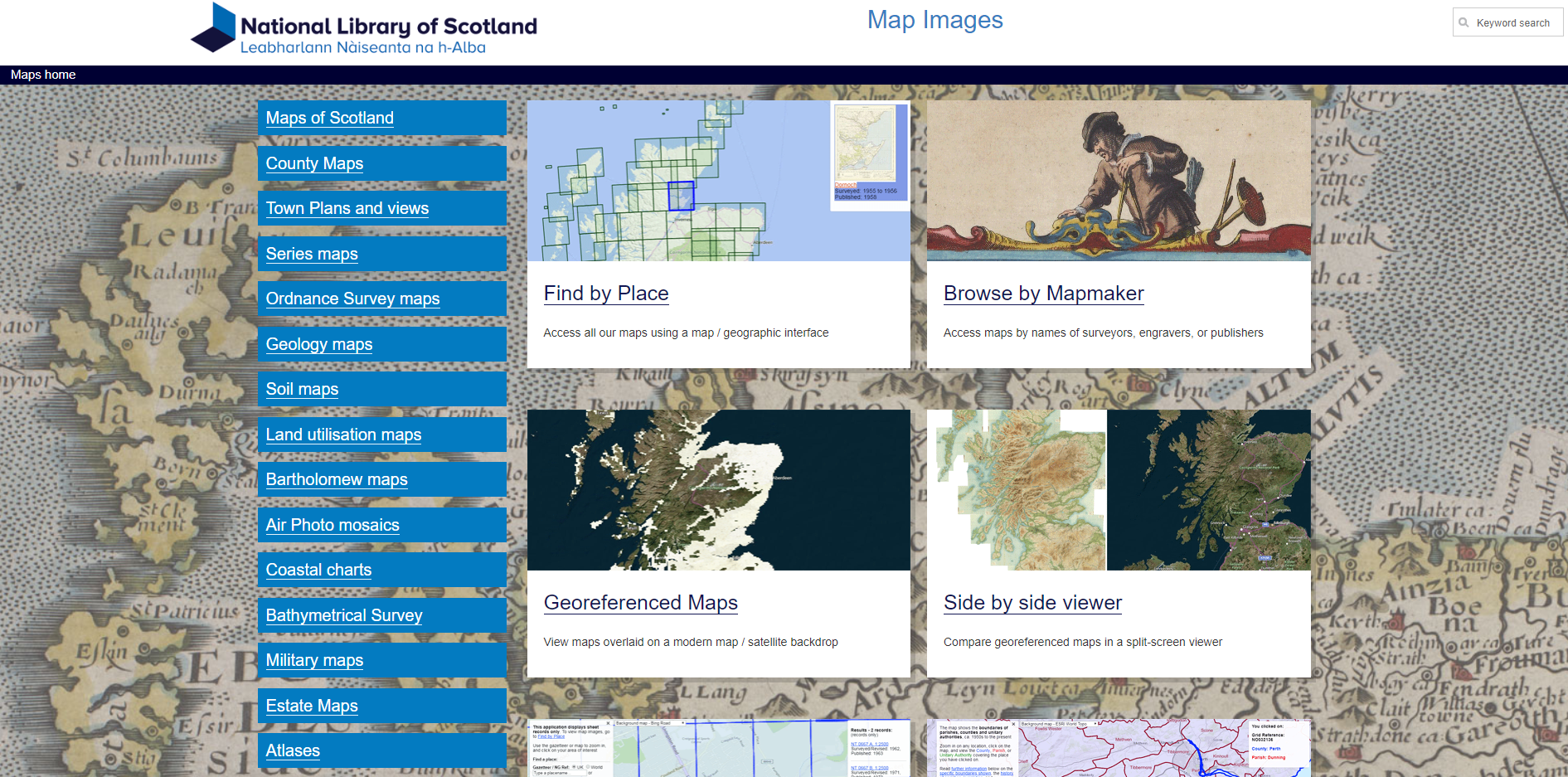Click 'Compare georeferenced maps in a split-screen' text
The width and height of the screenshot is (1568, 777).
click(x=1083, y=642)
